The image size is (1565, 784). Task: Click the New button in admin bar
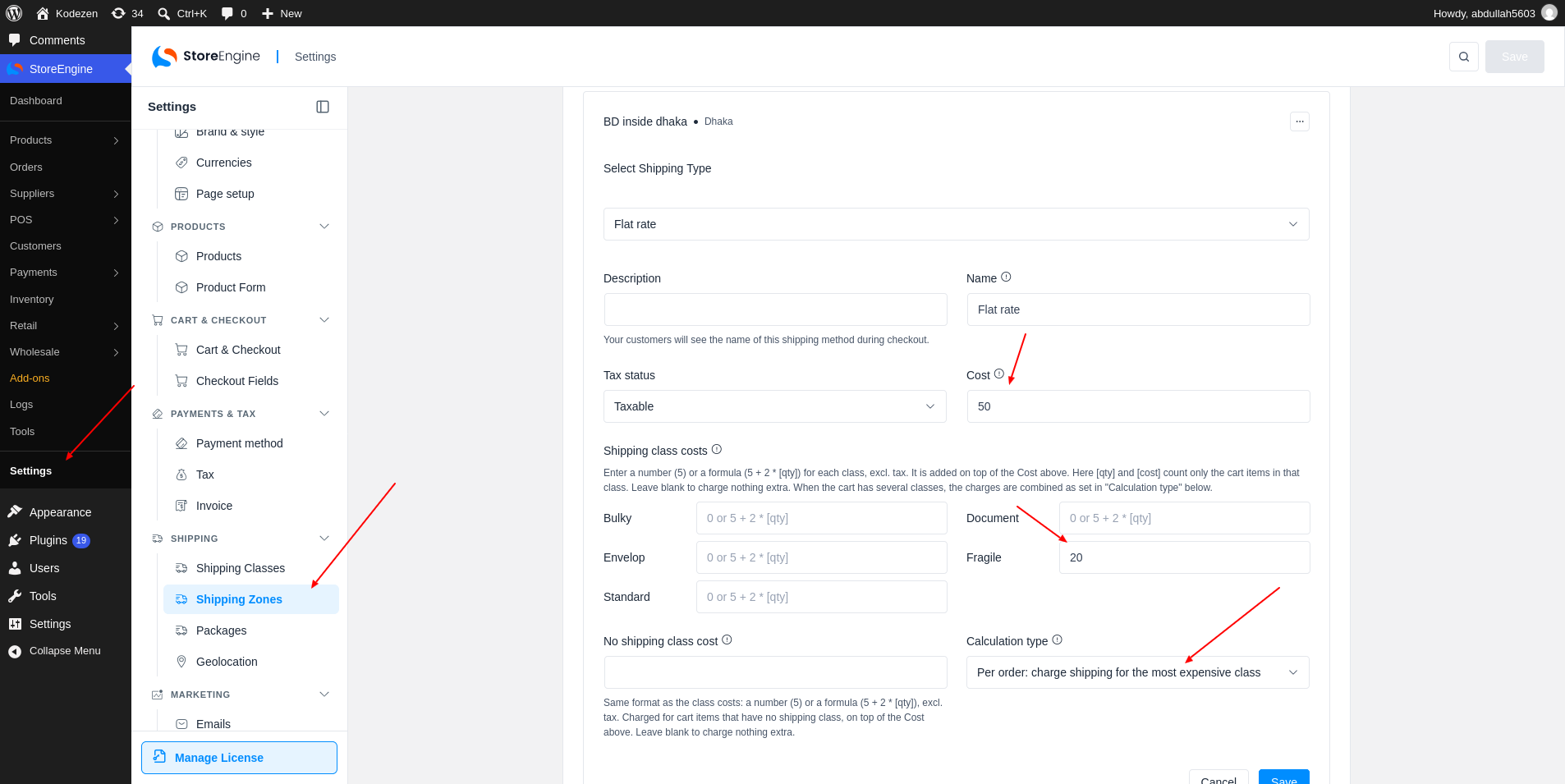(x=282, y=13)
